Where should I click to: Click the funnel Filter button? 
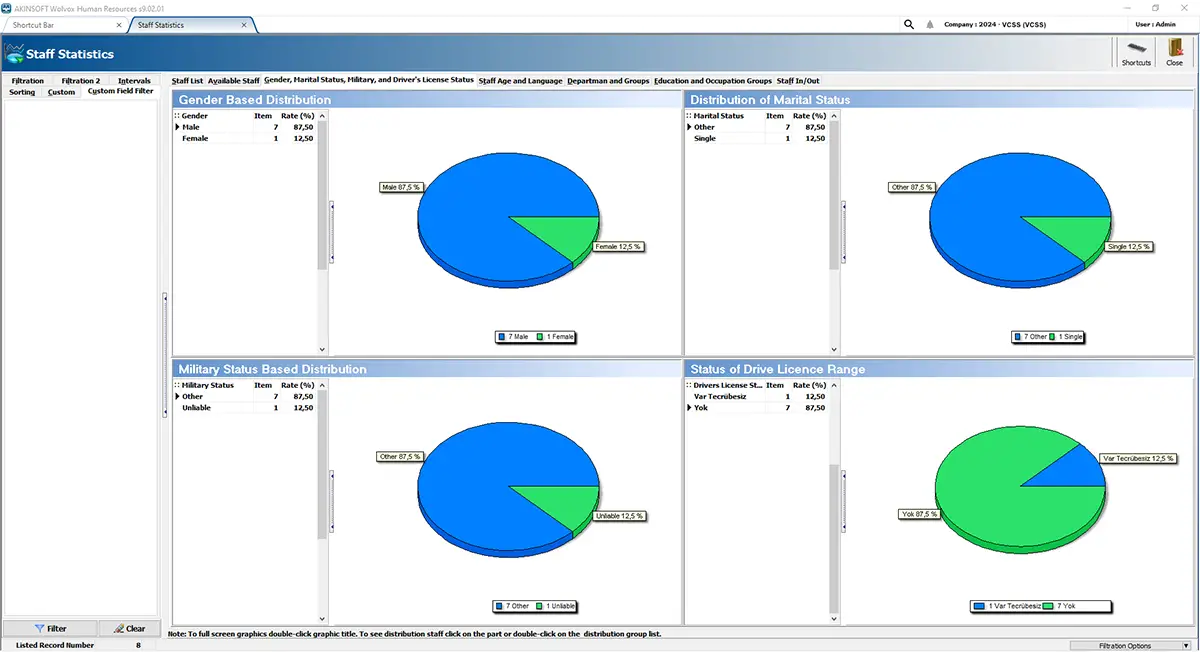click(x=50, y=628)
